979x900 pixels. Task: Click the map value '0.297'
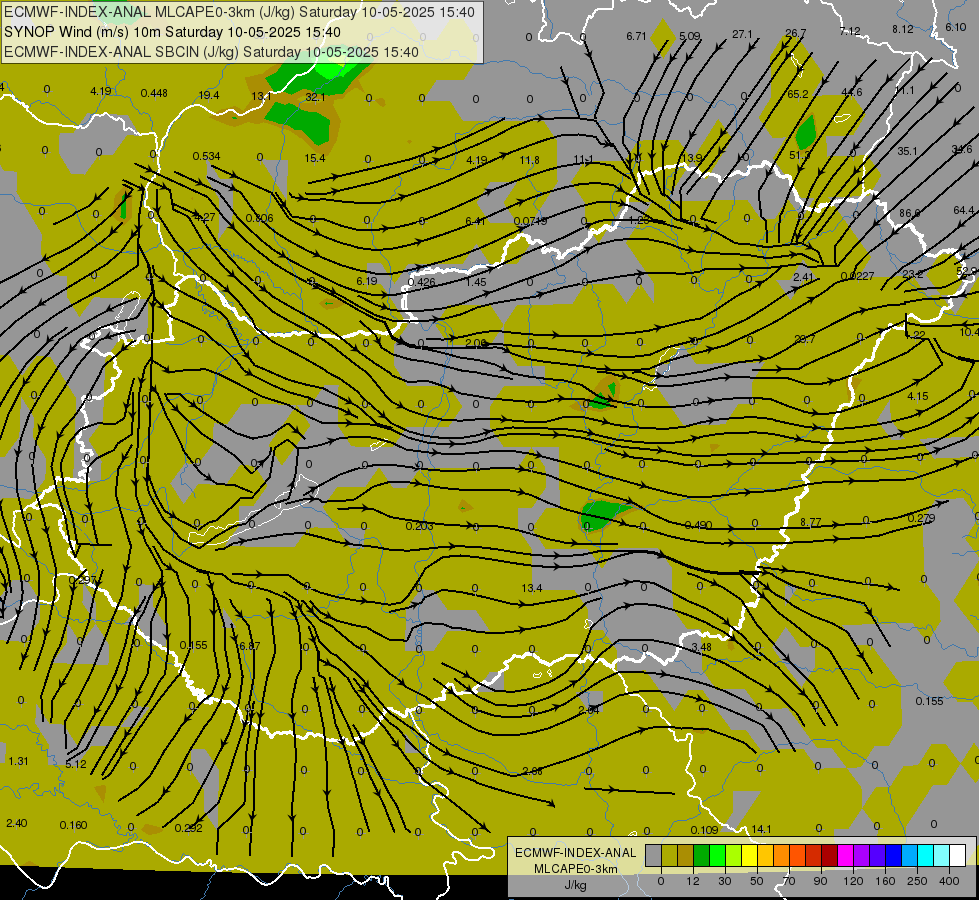click(82, 580)
